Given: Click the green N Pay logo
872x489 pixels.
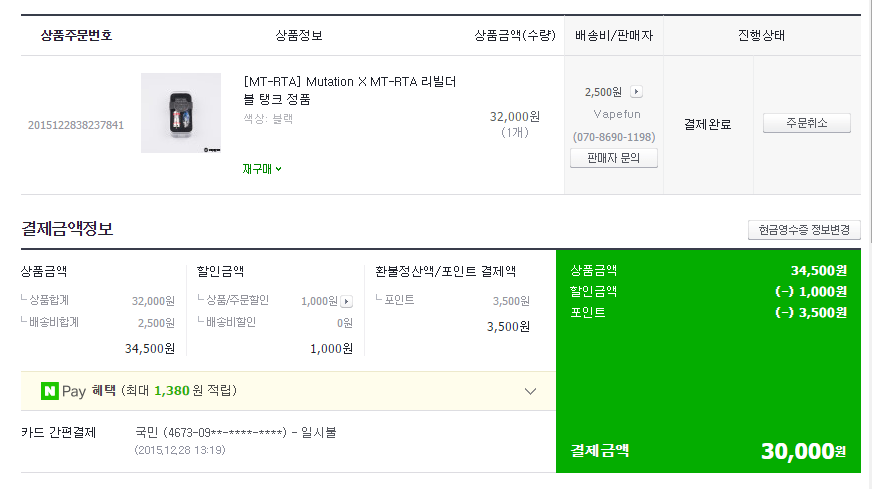Looking at the screenshot, I should 49,391.
